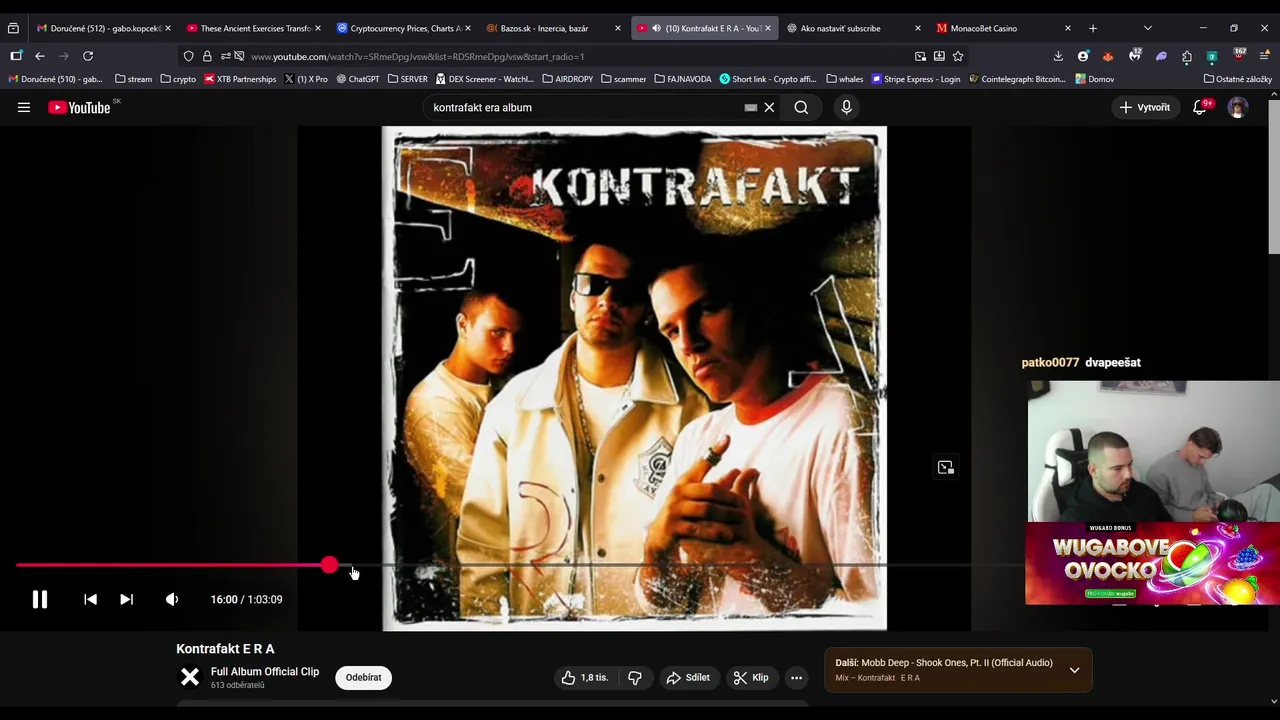Image resolution: width=1280 pixels, height=720 pixels.
Task: Click the browser address bar URL
Action: [417, 56]
